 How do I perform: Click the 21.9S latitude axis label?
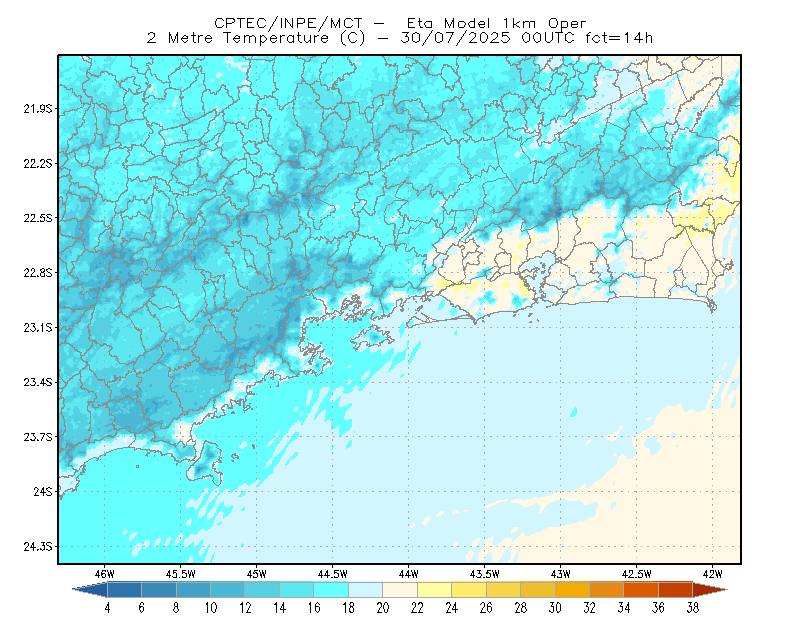tap(38, 109)
